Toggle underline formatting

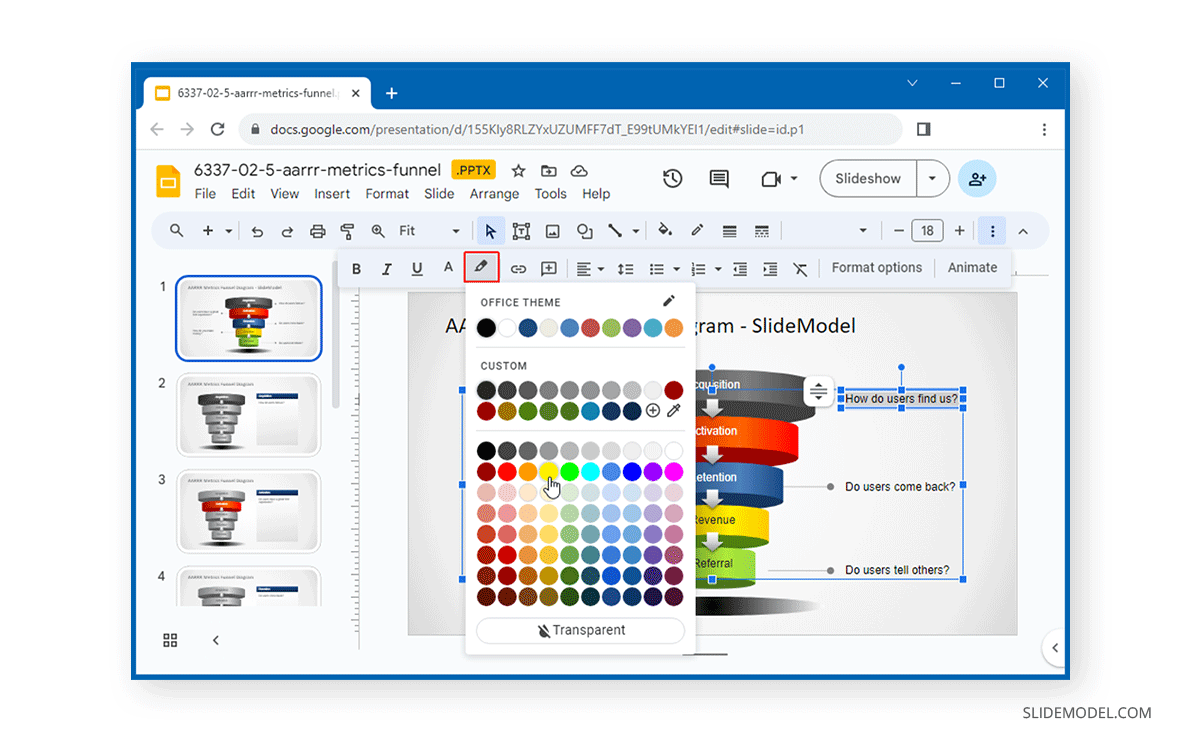point(417,268)
